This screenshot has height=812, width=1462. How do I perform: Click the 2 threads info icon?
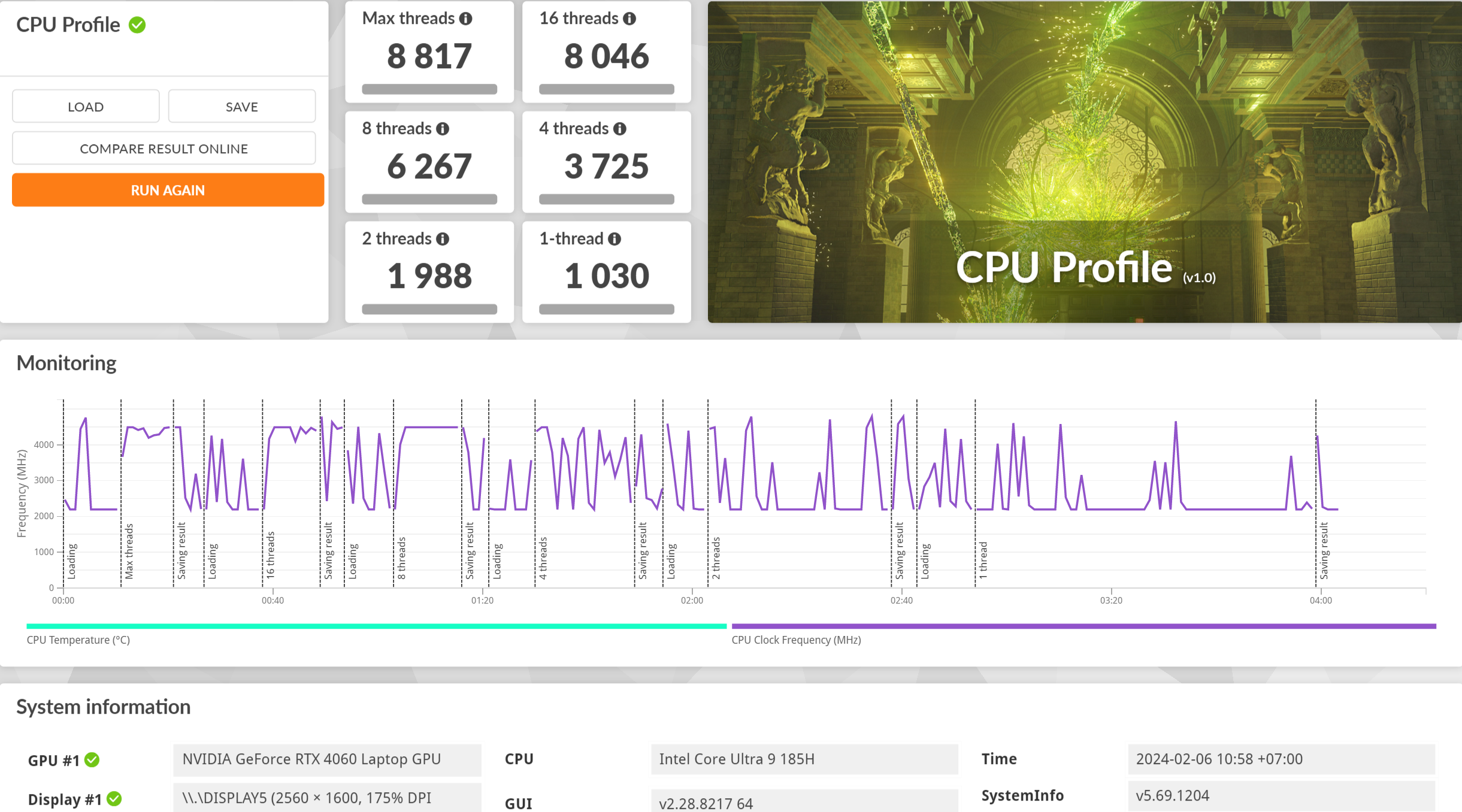[x=442, y=240]
